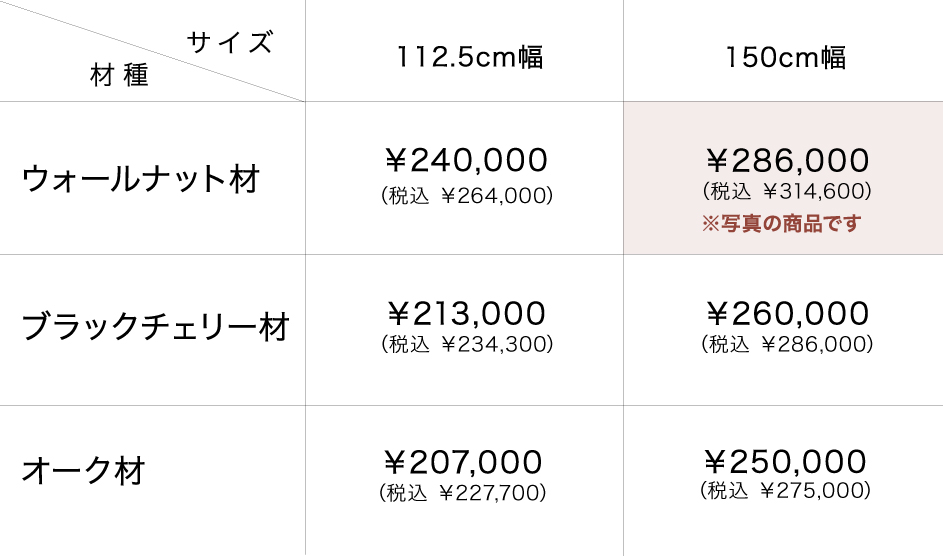Click tax-included price ¥234,300
The image size is (943, 556).
(x=466, y=345)
